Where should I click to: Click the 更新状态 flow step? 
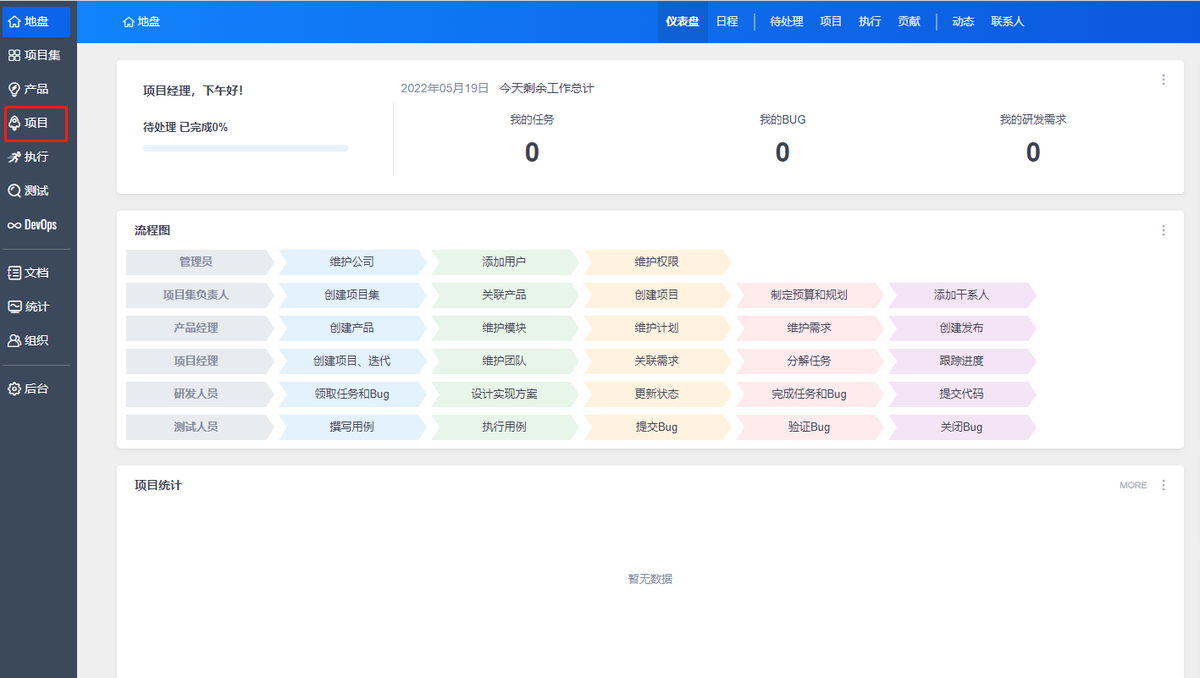(656, 394)
